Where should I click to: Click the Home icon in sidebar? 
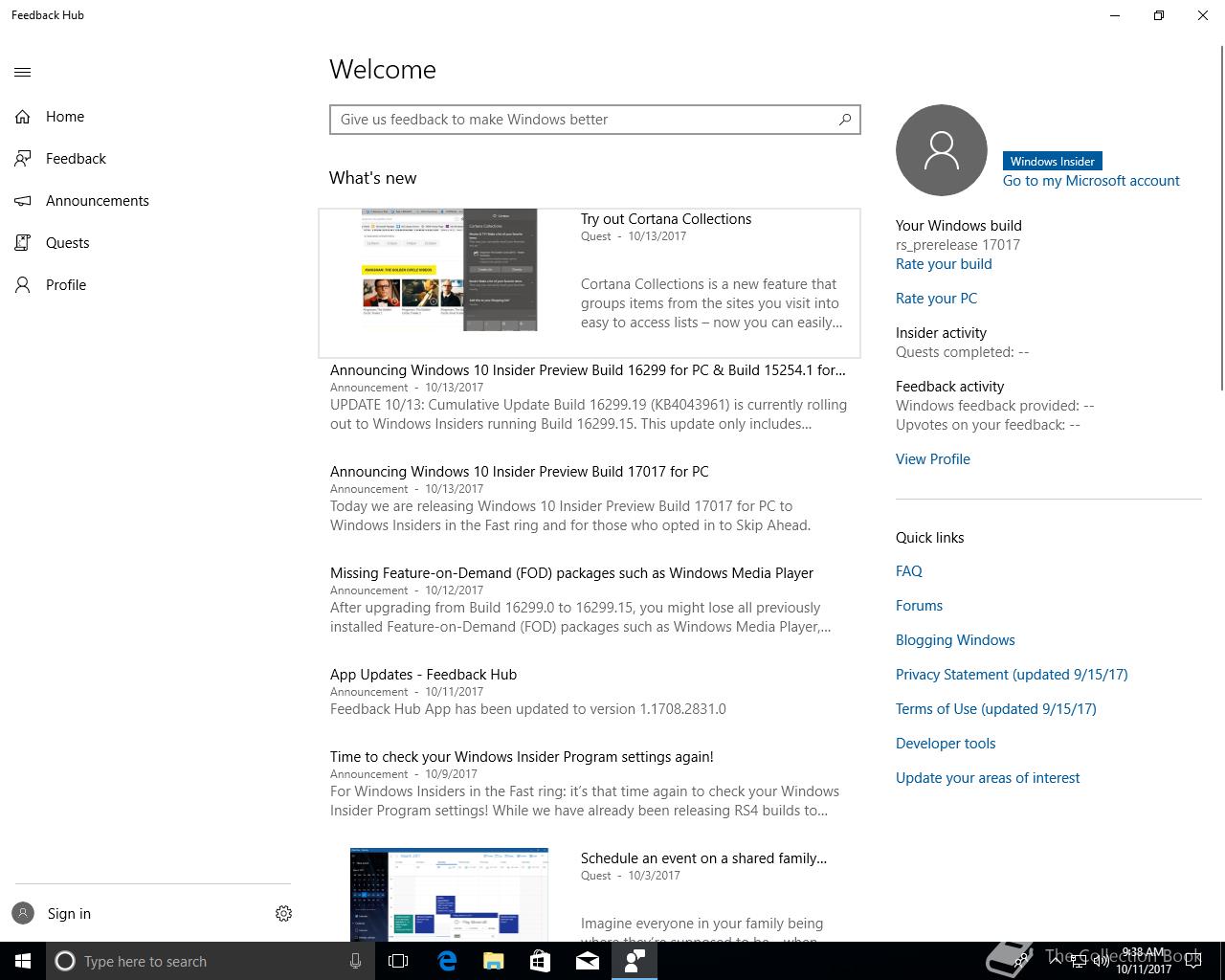click(x=23, y=117)
